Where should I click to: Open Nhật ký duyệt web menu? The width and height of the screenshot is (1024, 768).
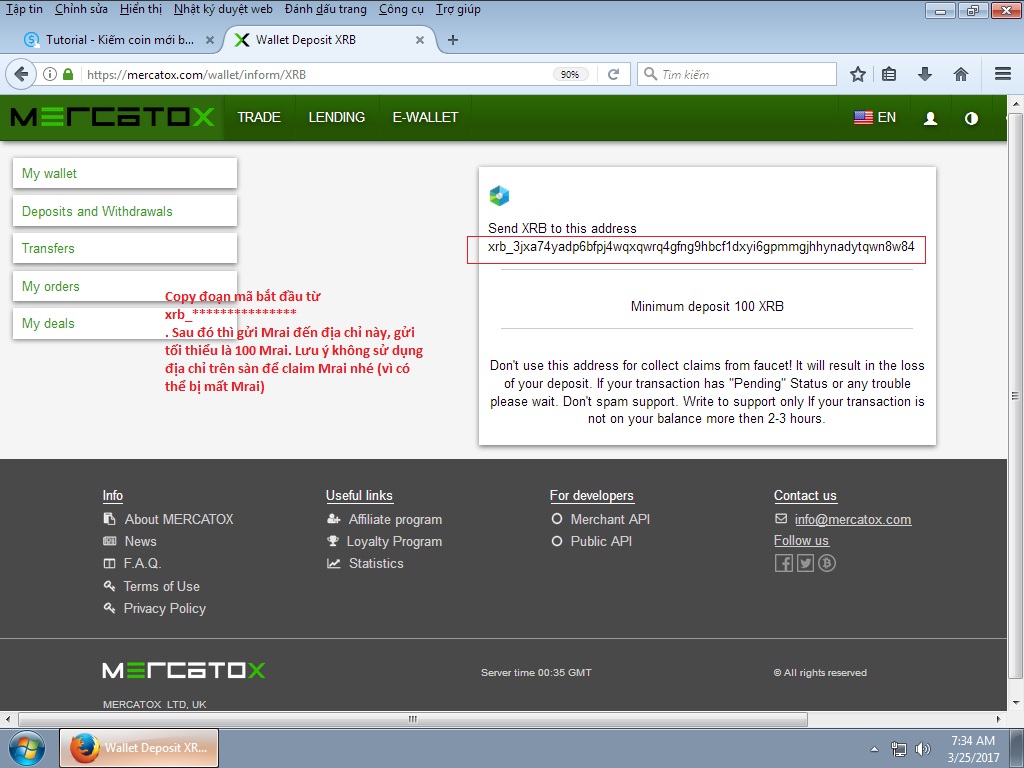pos(223,9)
